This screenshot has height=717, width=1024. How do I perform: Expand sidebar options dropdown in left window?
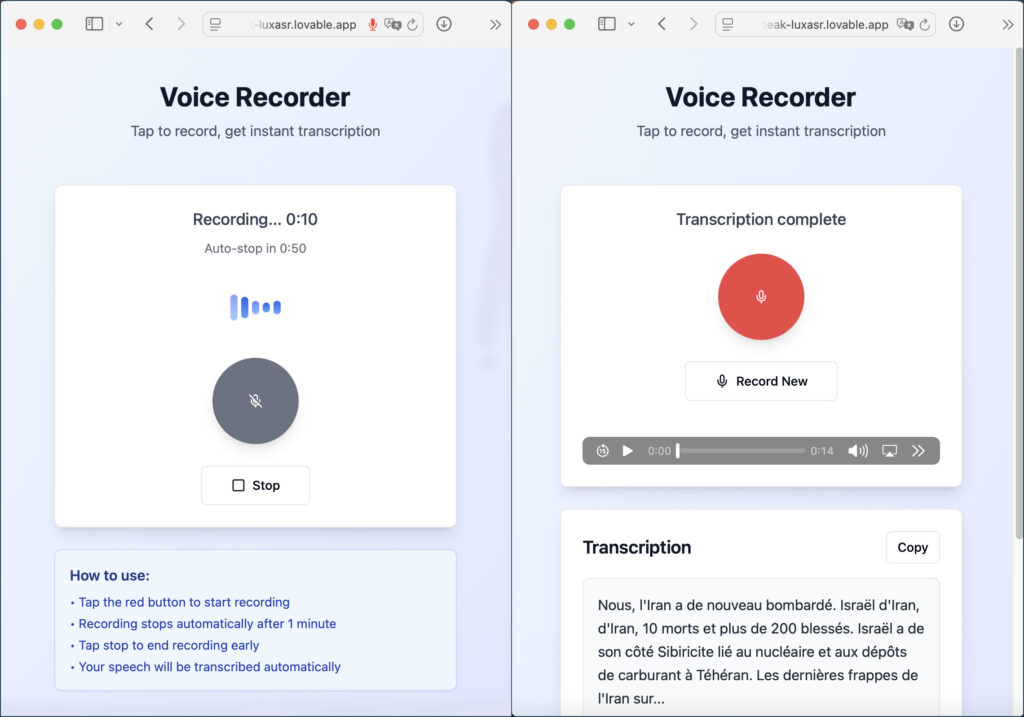119,24
